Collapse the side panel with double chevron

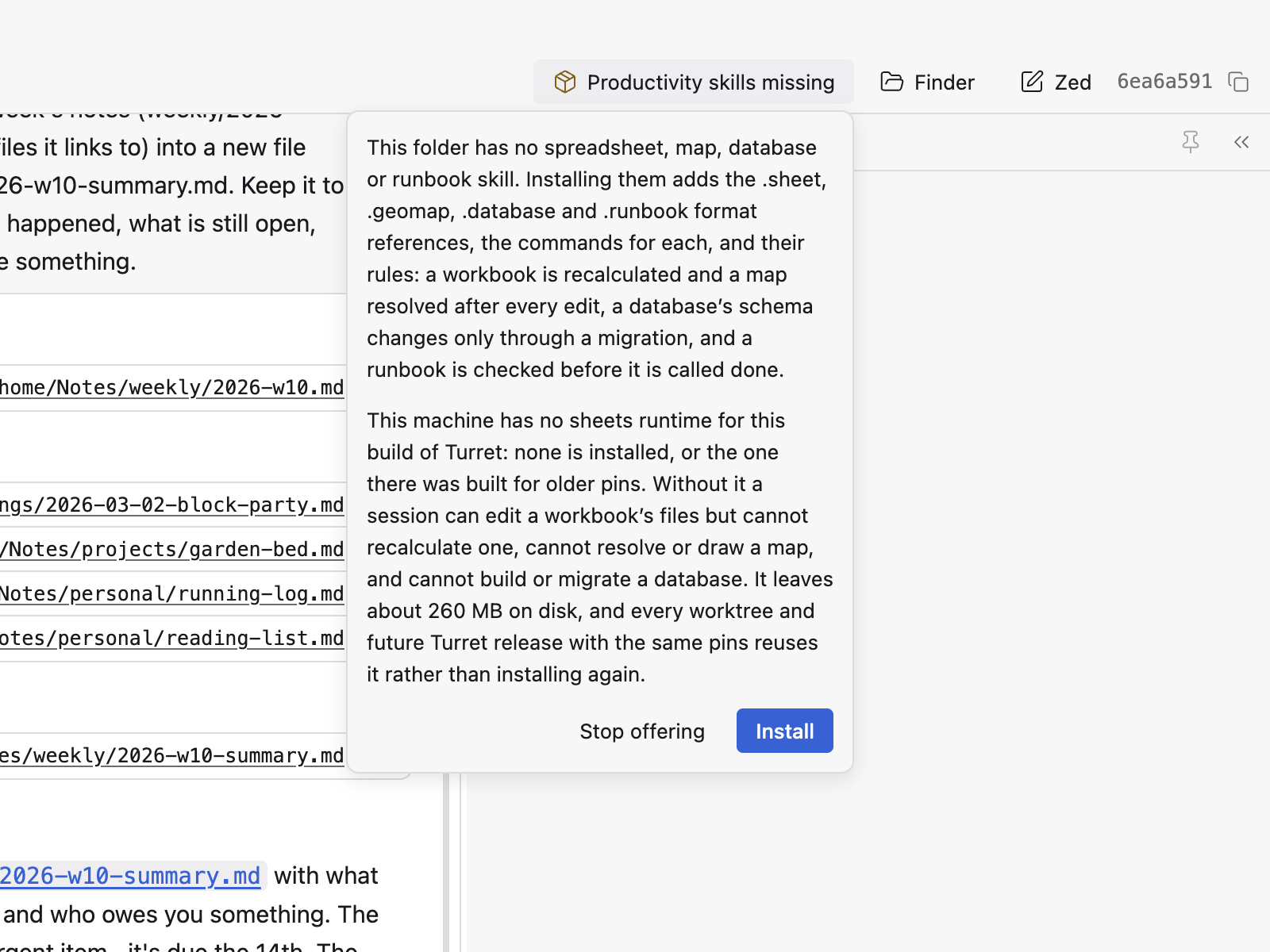pos(1241,142)
